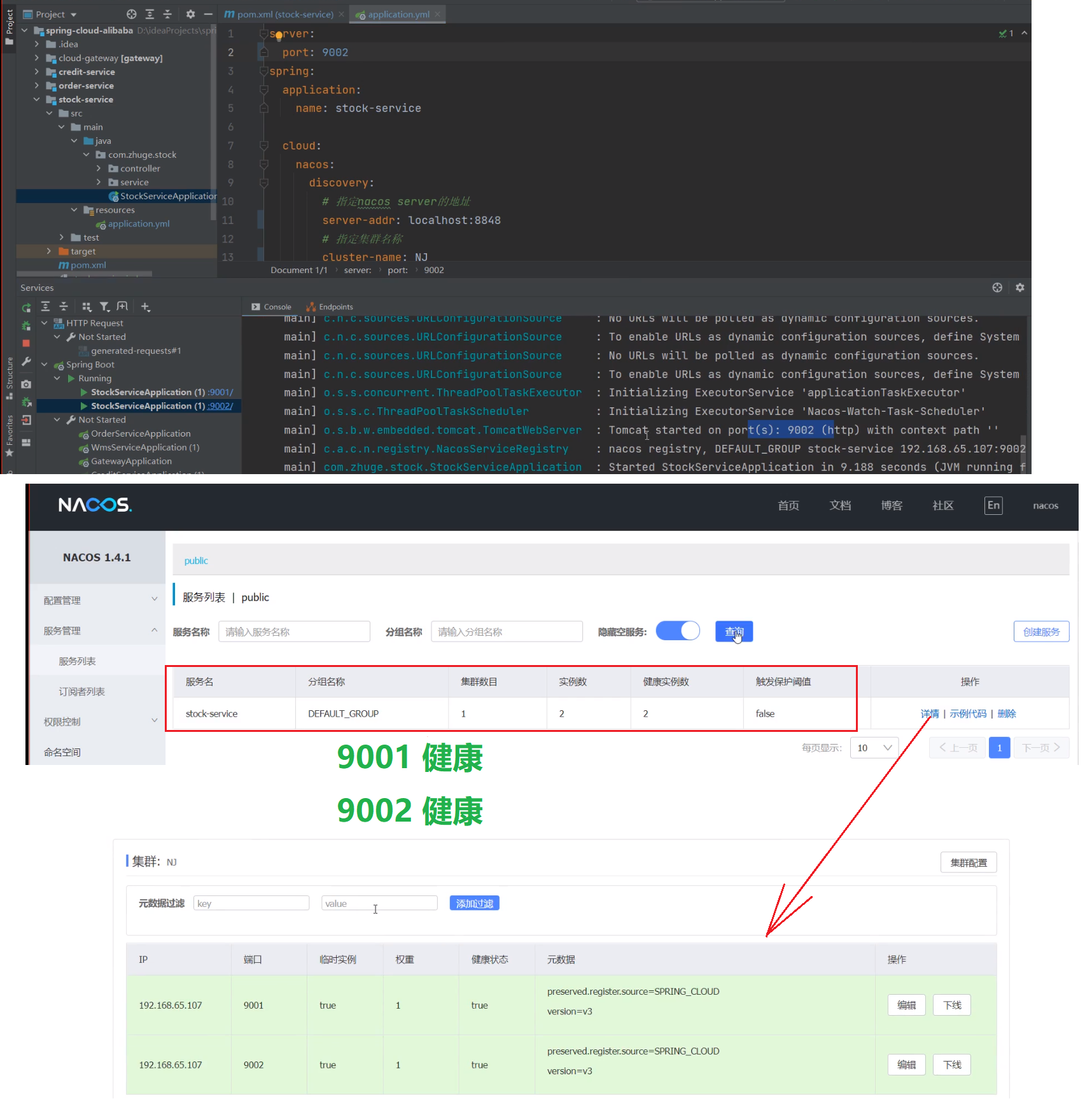The height and width of the screenshot is (1115, 1092).
Task: Expand the target folder
Action: [x=49, y=251]
